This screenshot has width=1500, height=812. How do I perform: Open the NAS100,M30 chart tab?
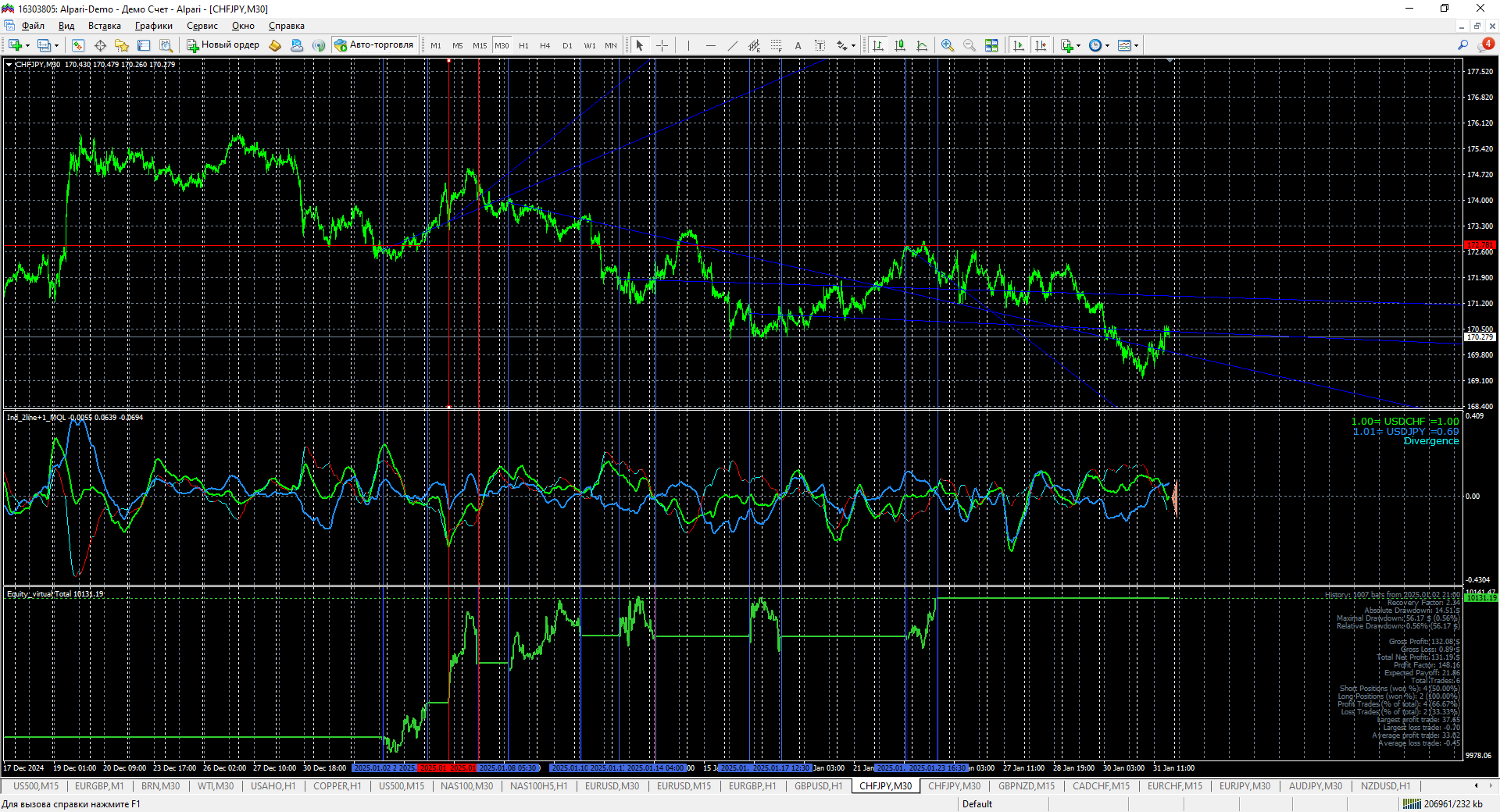pos(466,786)
